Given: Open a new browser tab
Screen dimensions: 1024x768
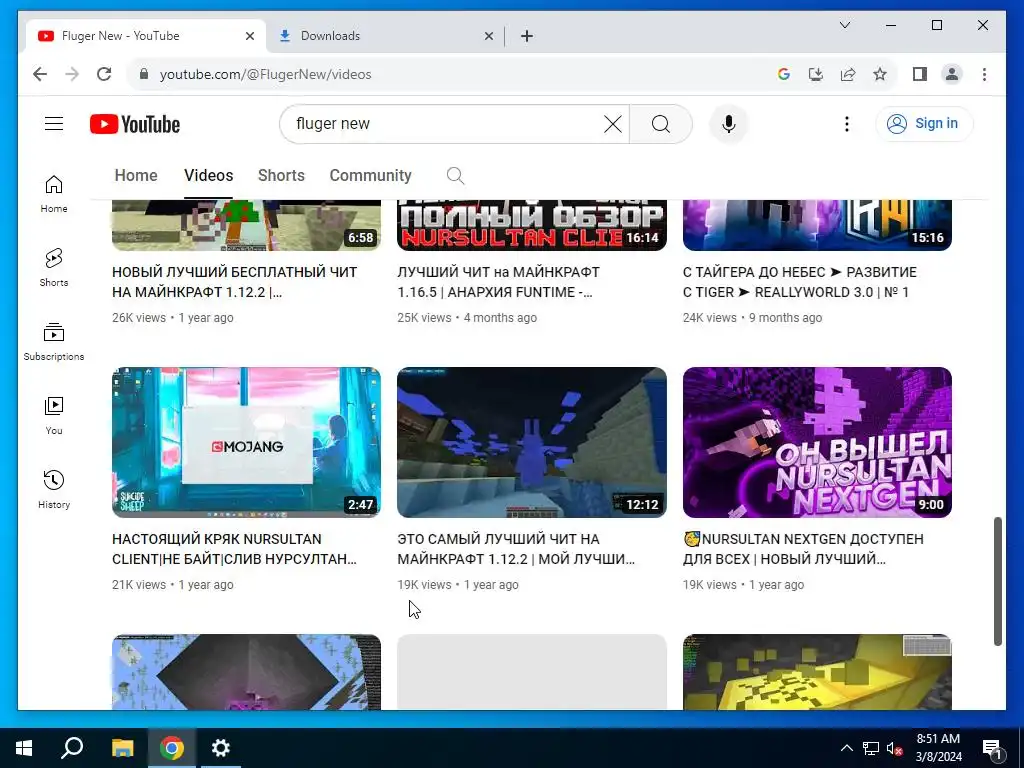Looking at the screenshot, I should (x=527, y=36).
